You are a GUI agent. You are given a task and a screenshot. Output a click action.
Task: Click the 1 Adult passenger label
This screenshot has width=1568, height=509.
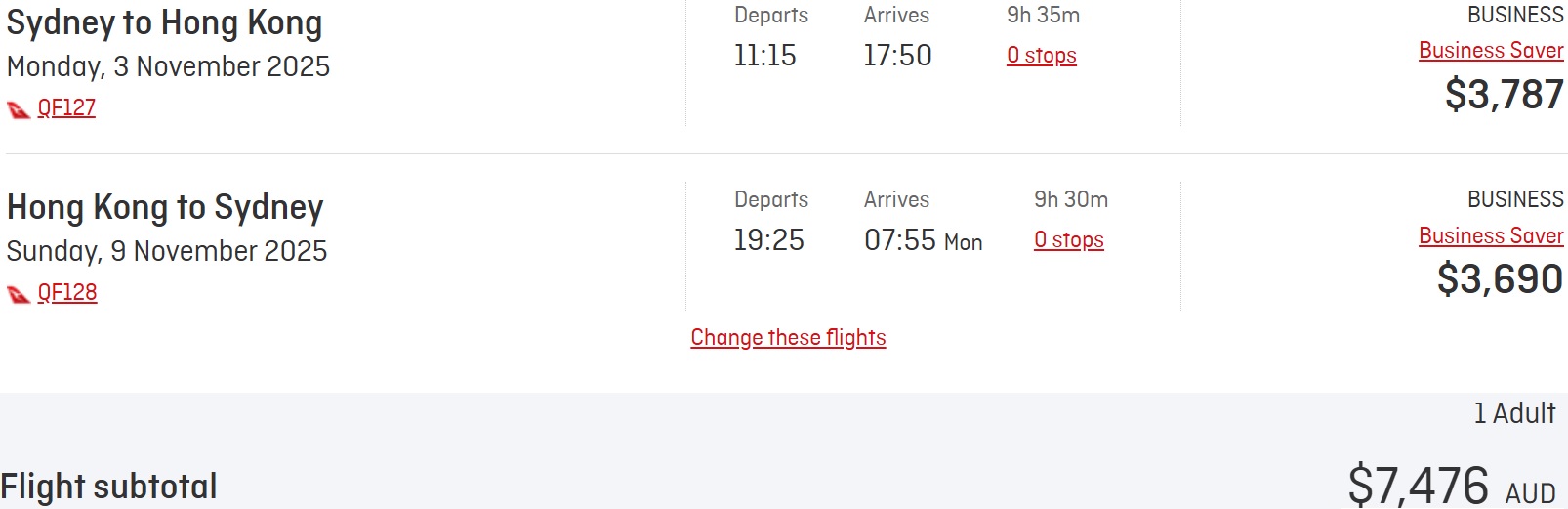point(1514,414)
